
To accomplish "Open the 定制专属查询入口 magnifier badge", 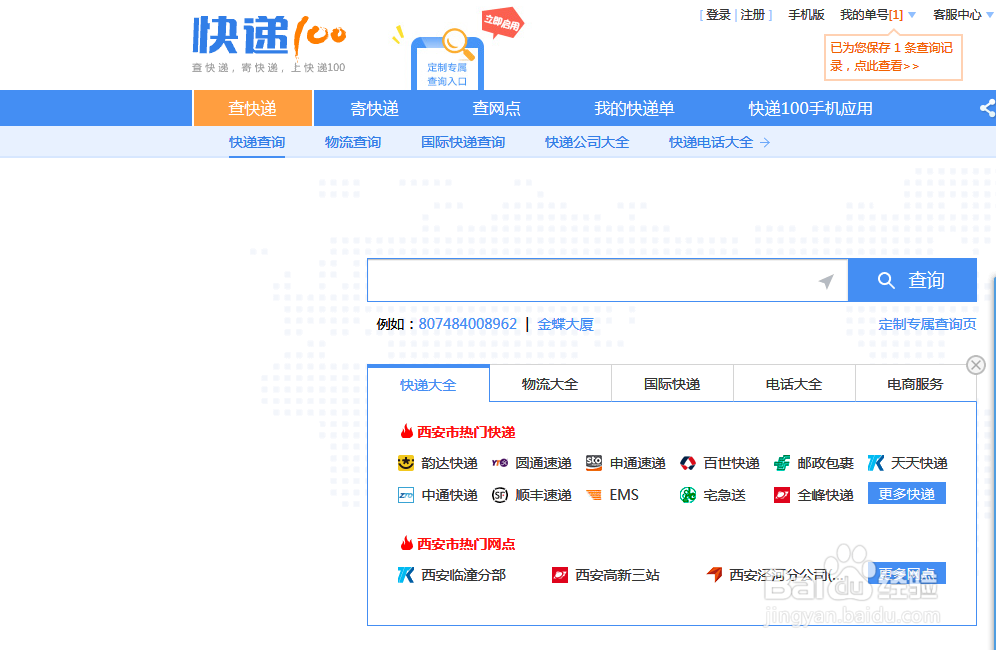I will pos(447,60).
